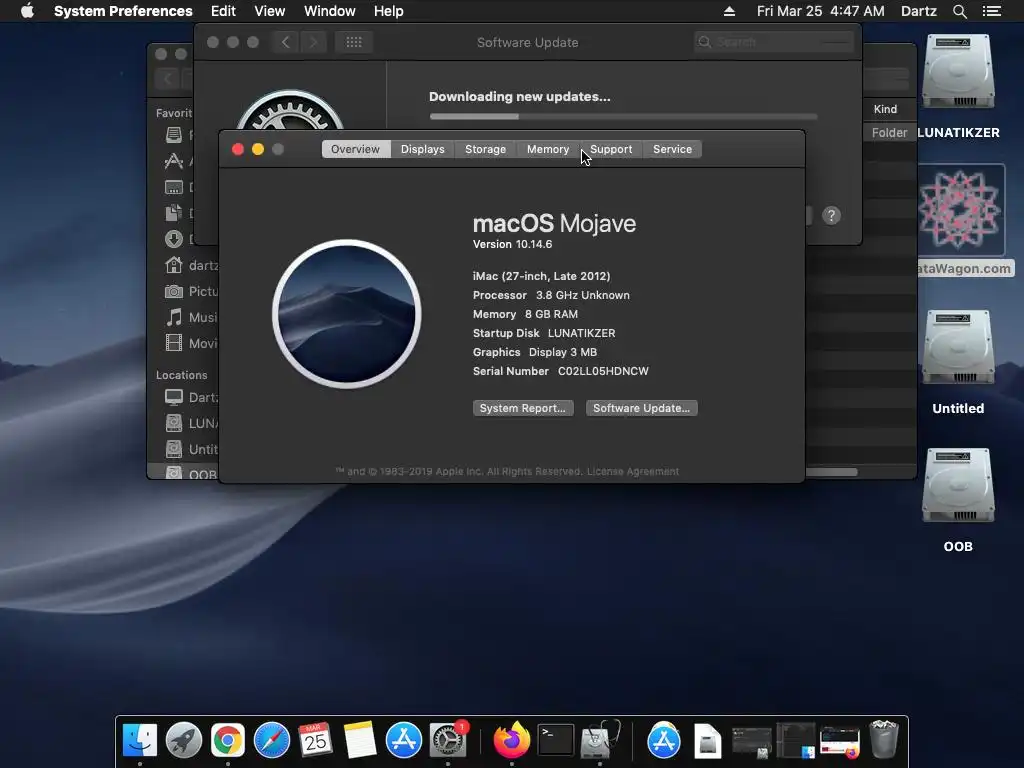The width and height of the screenshot is (1024, 768).
Task: Open Google Chrome from the Dock
Action: (227, 741)
